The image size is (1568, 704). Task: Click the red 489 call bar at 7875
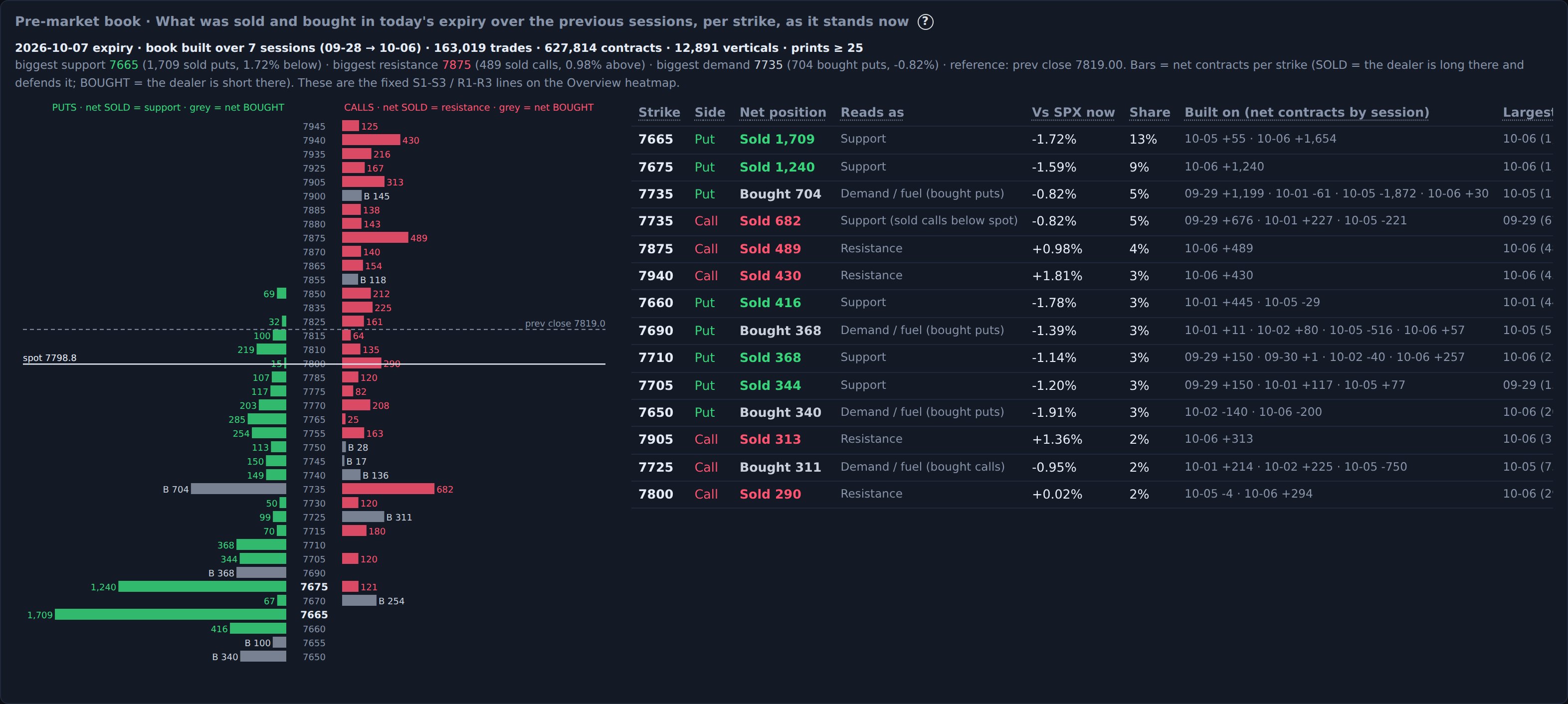point(375,237)
